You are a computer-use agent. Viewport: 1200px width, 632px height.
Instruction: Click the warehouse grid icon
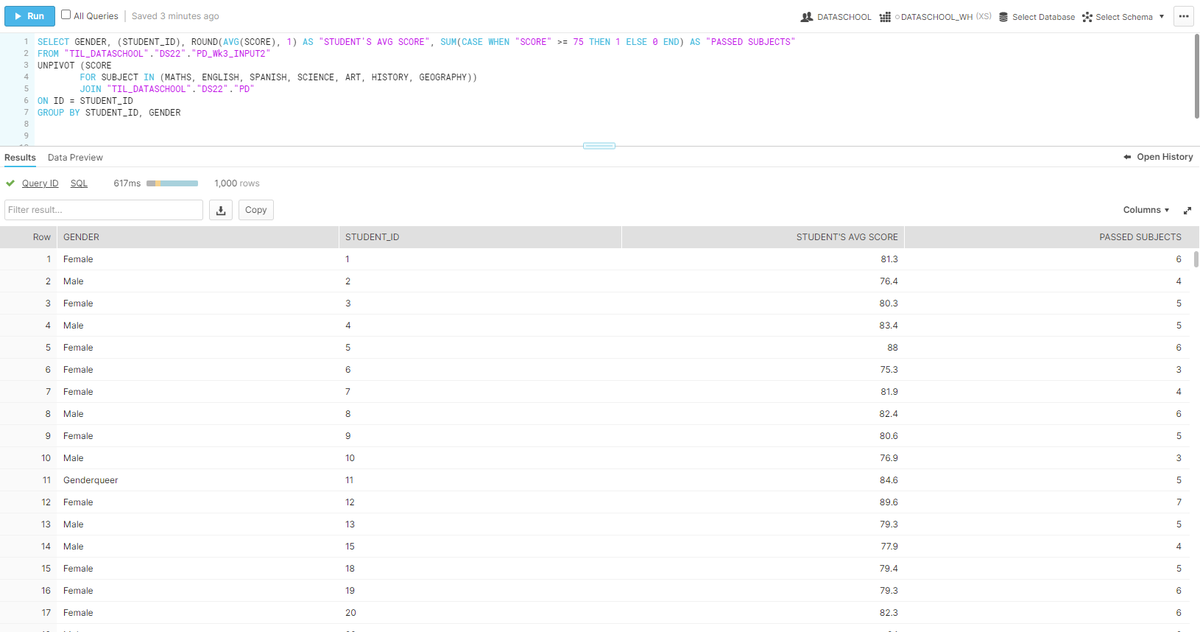(884, 17)
